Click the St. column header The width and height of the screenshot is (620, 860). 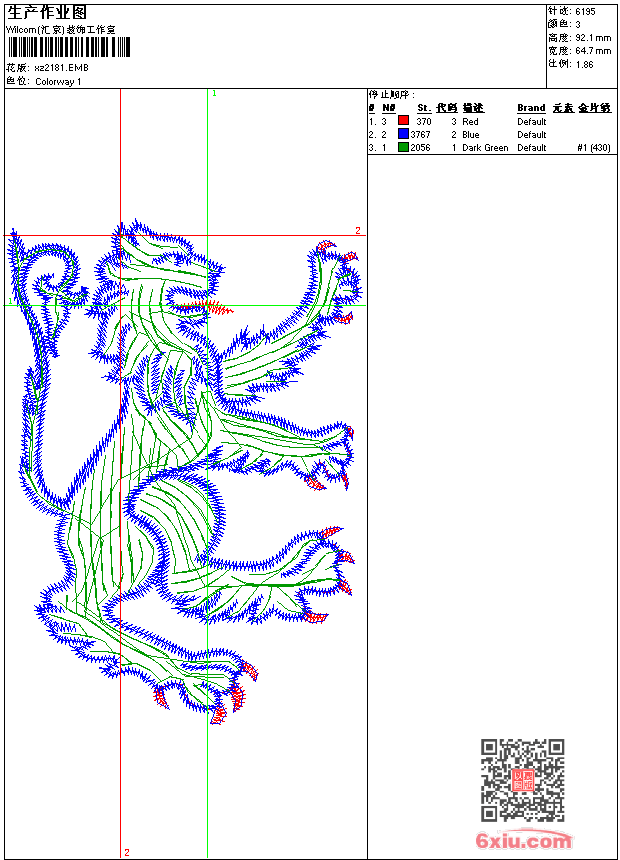424,108
